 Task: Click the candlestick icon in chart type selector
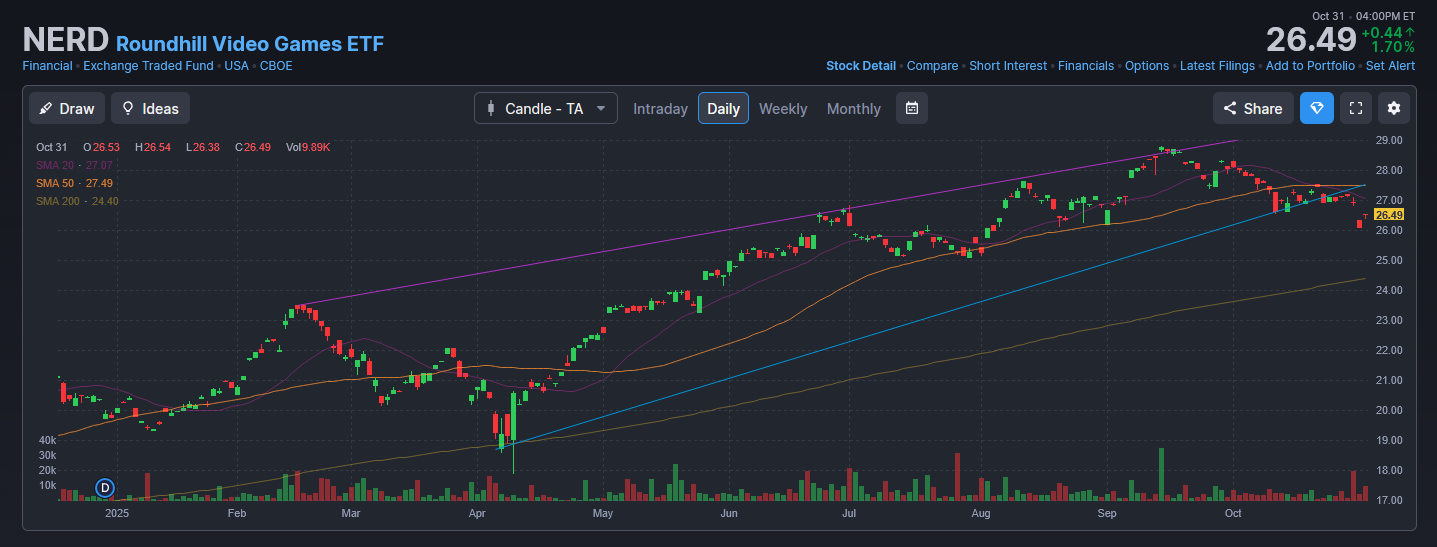point(490,108)
